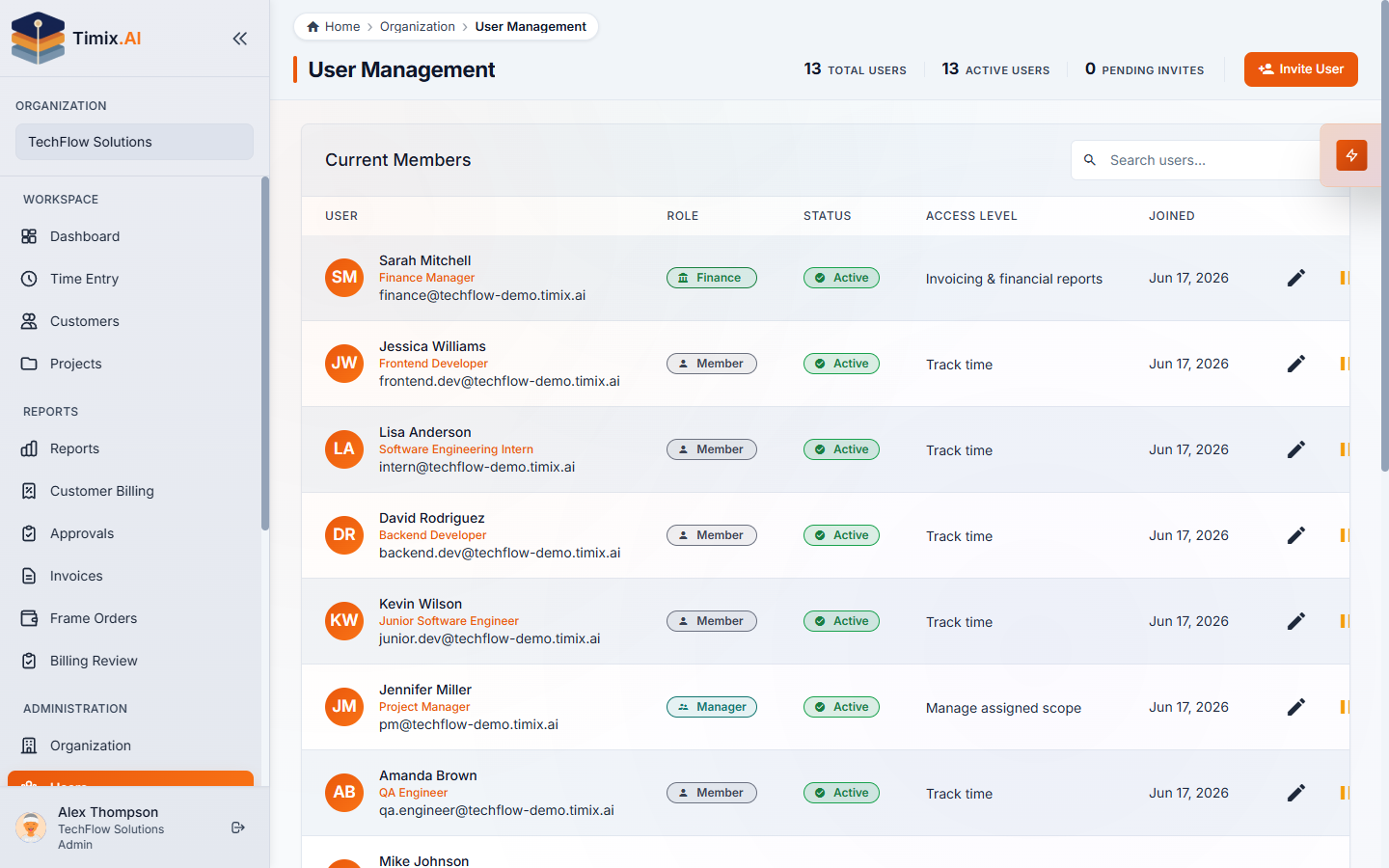Click the 13 Total Users stat
This screenshot has height=868, width=1389.
pyautogui.click(x=856, y=69)
